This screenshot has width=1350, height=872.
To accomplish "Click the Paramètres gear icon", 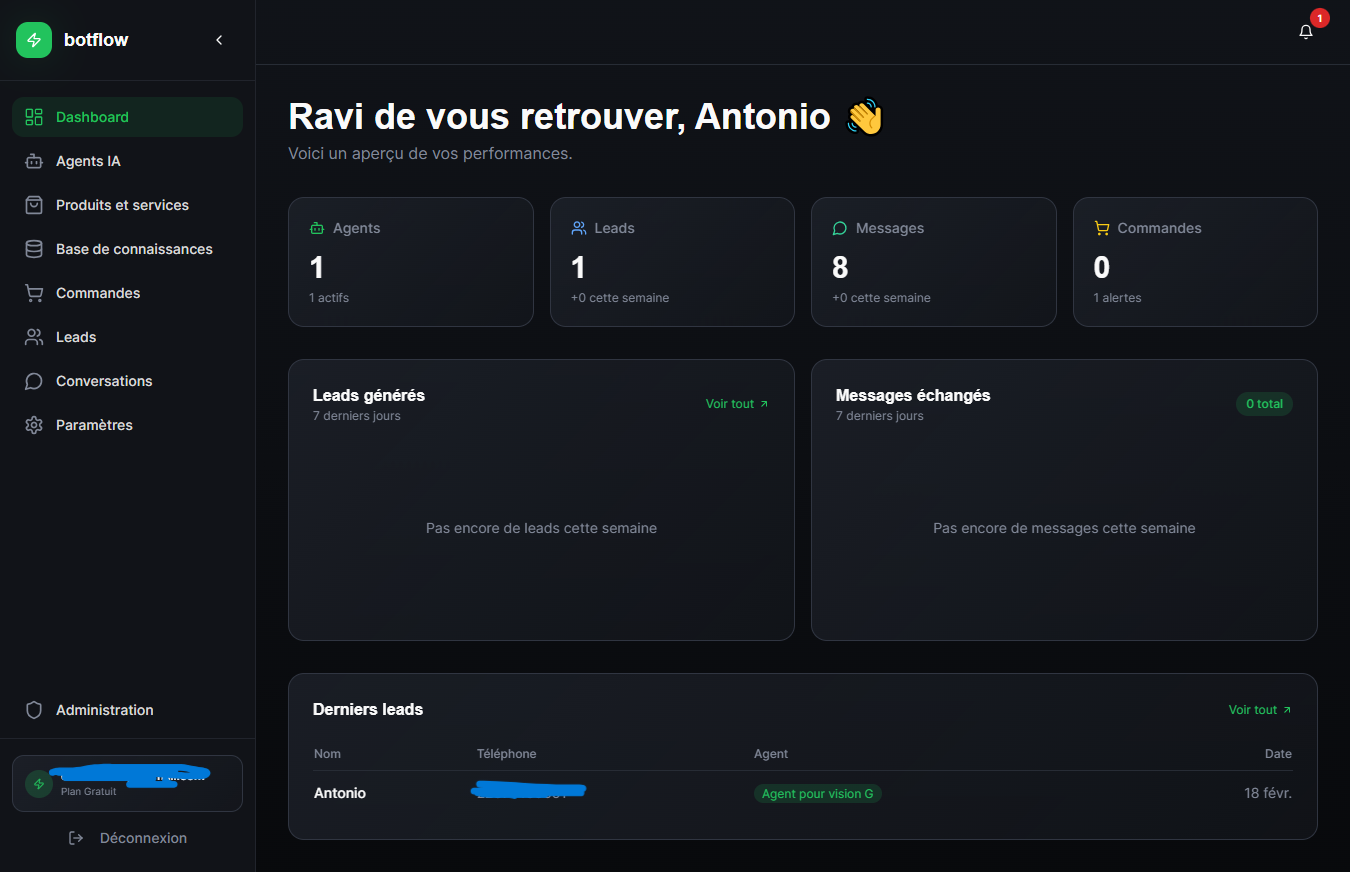I will point(34,425).
